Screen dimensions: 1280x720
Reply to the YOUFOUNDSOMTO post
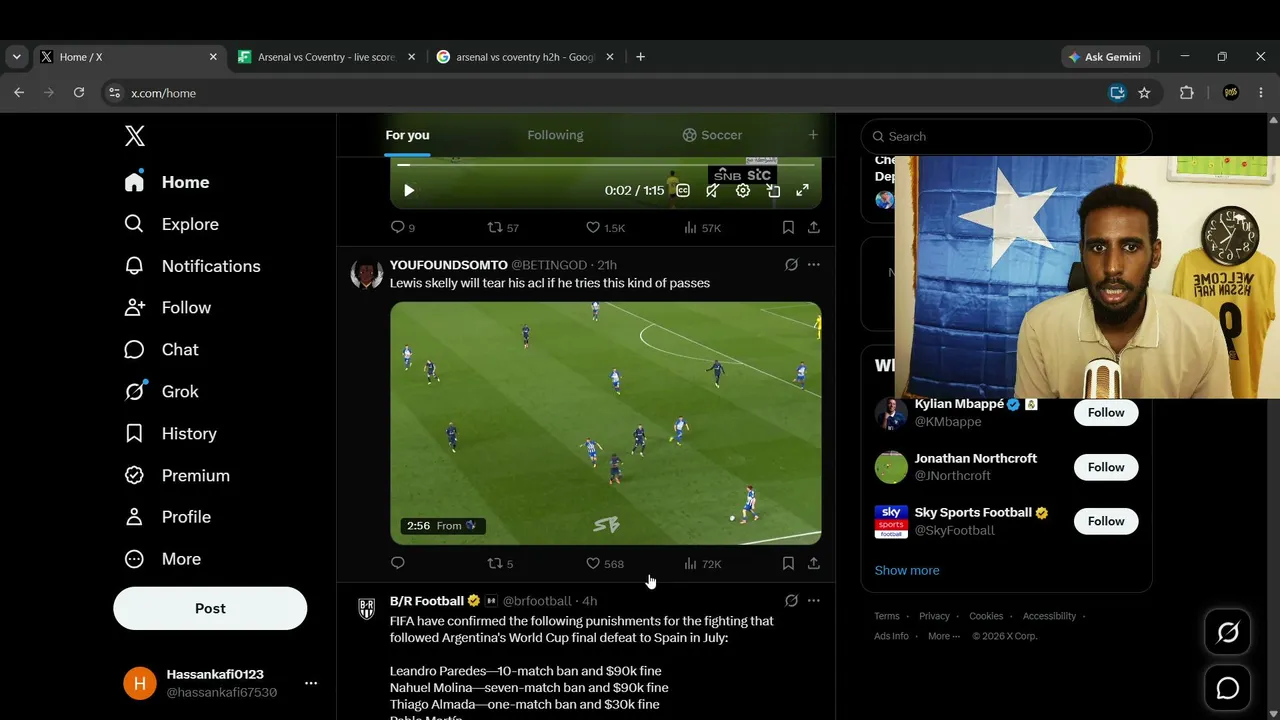coord(398,564)
